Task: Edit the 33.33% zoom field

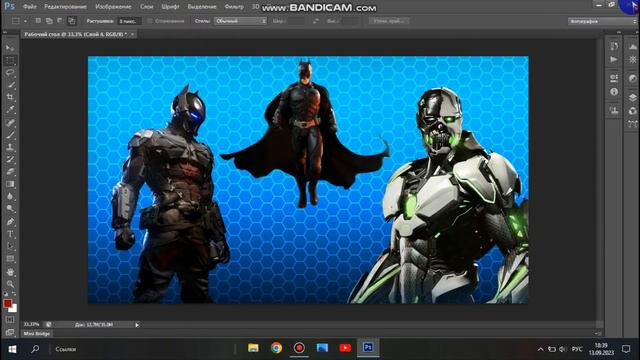Action: [x=31, y=324]
